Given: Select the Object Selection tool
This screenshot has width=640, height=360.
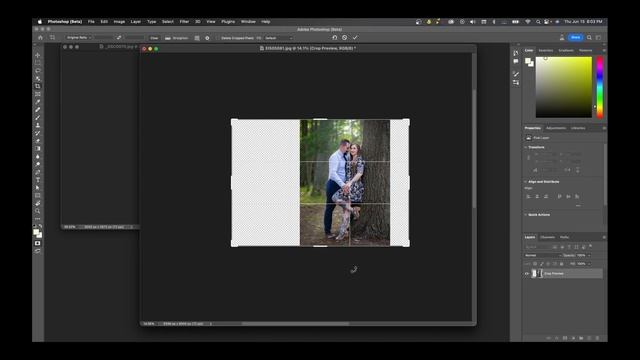Looking at the screenshot, I should click(x=38, y=78).
